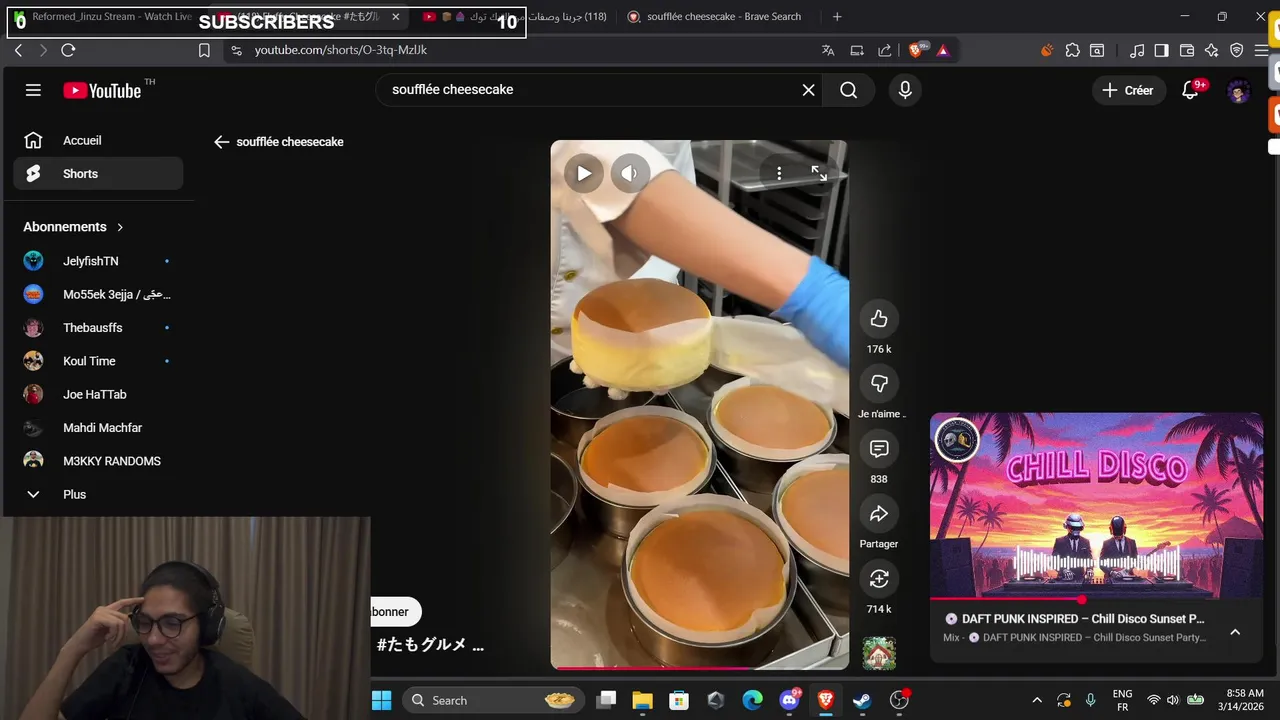Screen dimensions: 1280x720
Task: Open Steam from taskbar
Action: [862, 701]
